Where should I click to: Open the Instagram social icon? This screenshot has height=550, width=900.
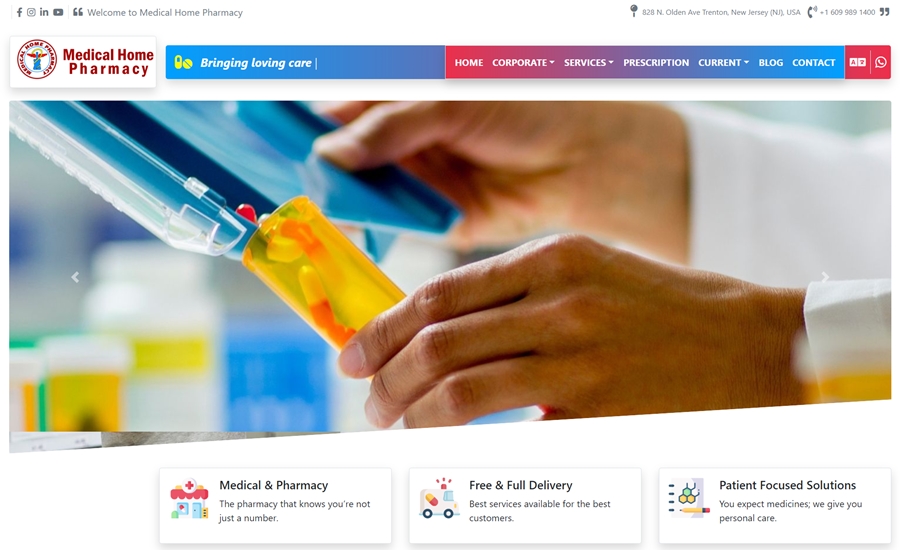click(x=32, y=12)
